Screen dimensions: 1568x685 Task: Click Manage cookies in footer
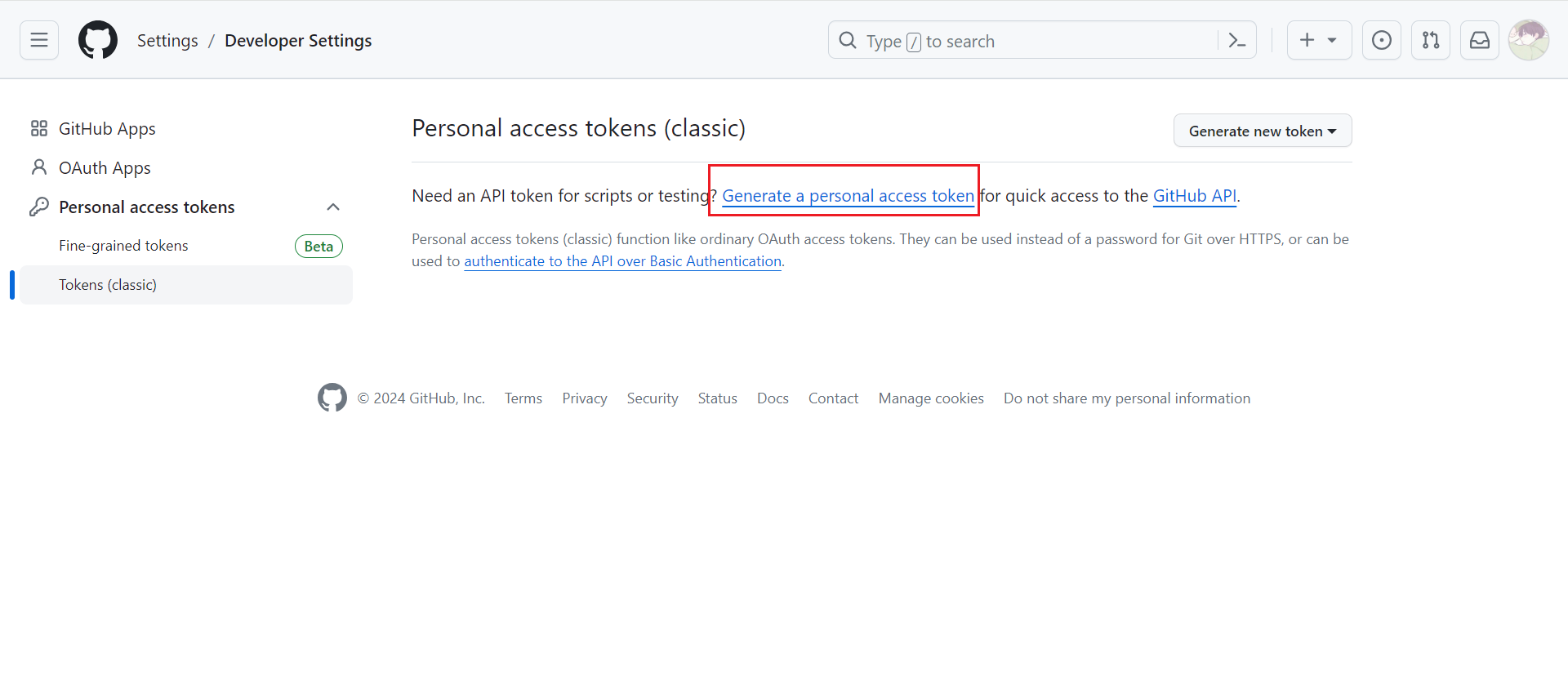pos(931,398)
